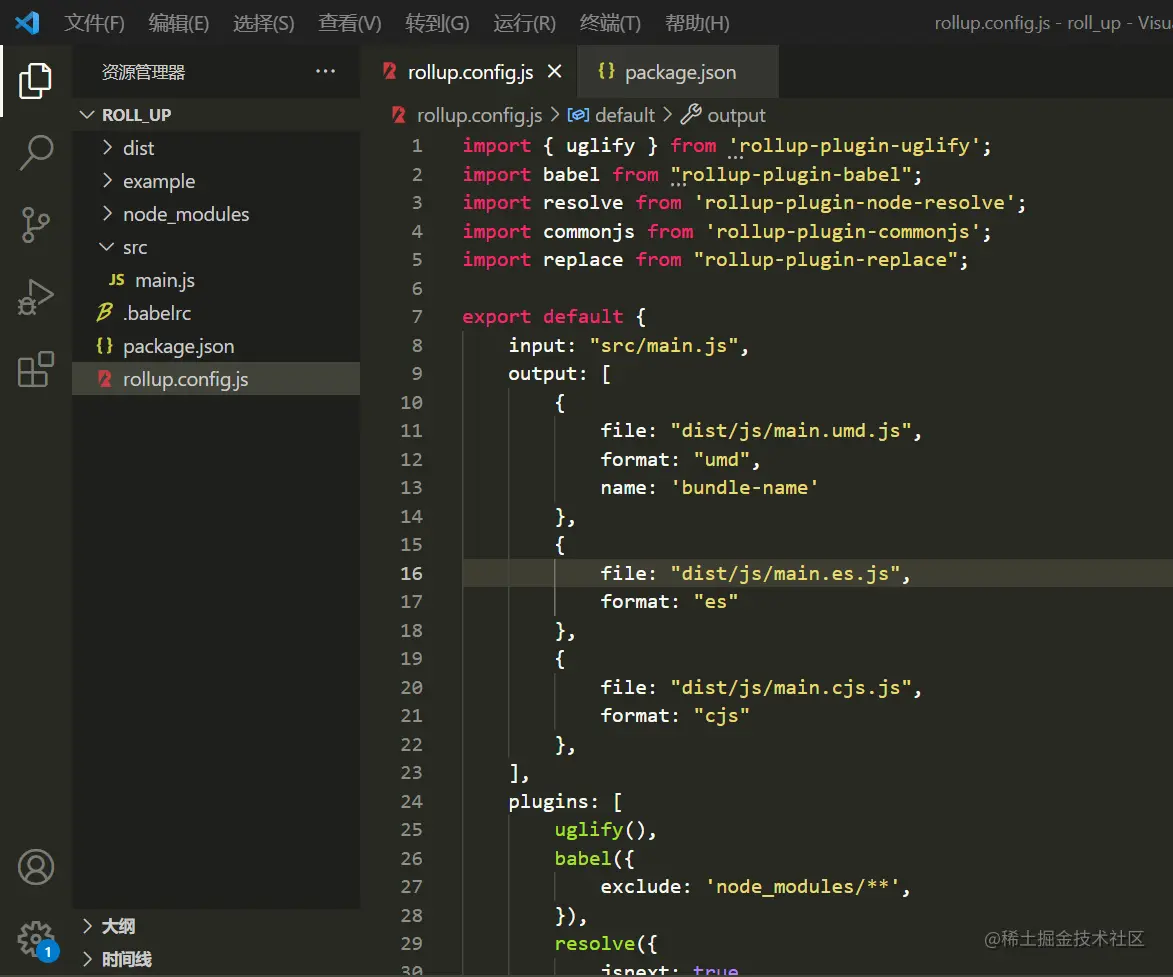Viewport: 1173px width, 977px height.
Task: Open the 帮助(H) menu
Action: pos(696,23)
